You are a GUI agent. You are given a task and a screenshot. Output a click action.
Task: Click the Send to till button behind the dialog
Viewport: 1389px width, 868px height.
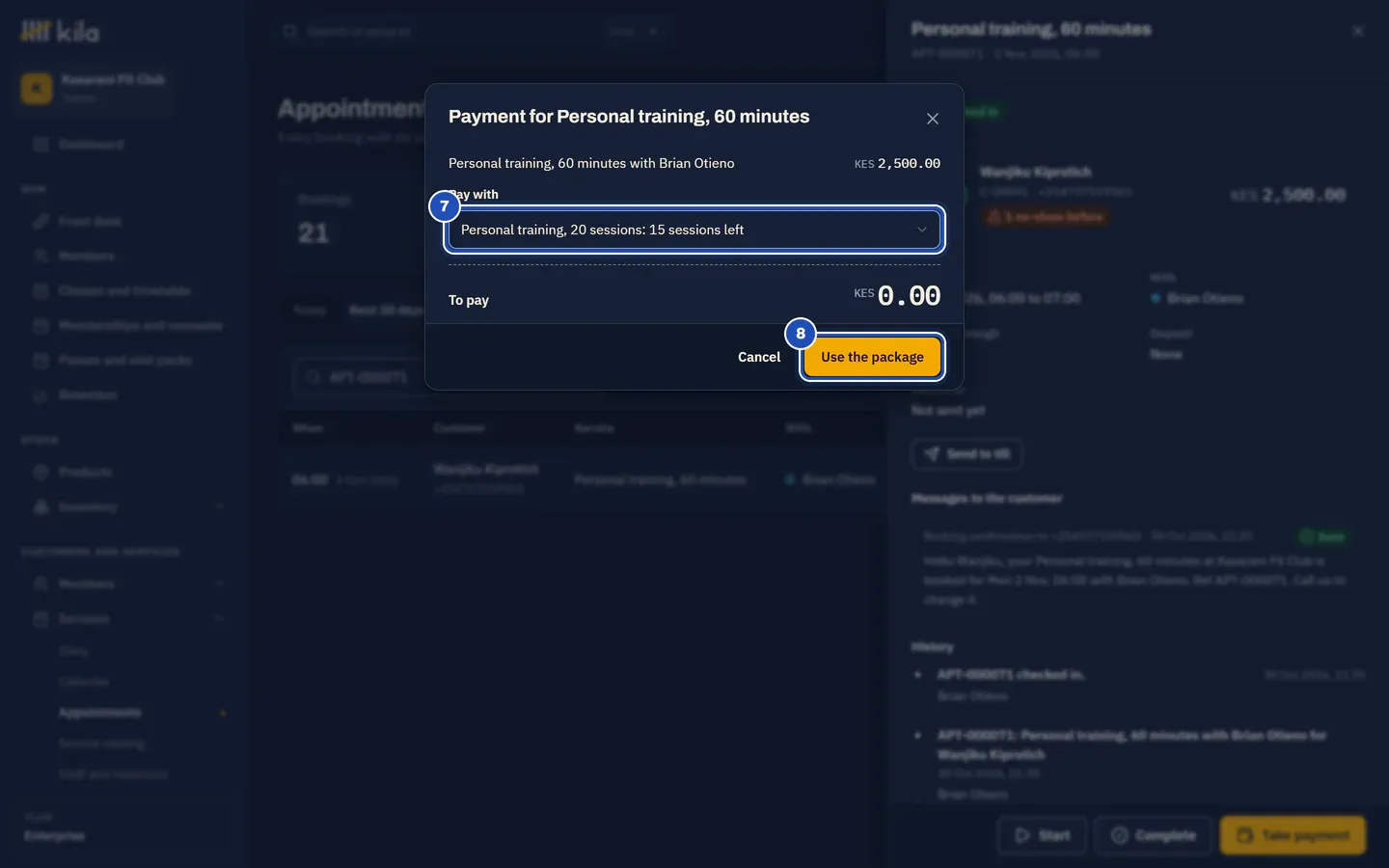coord(967,453)
